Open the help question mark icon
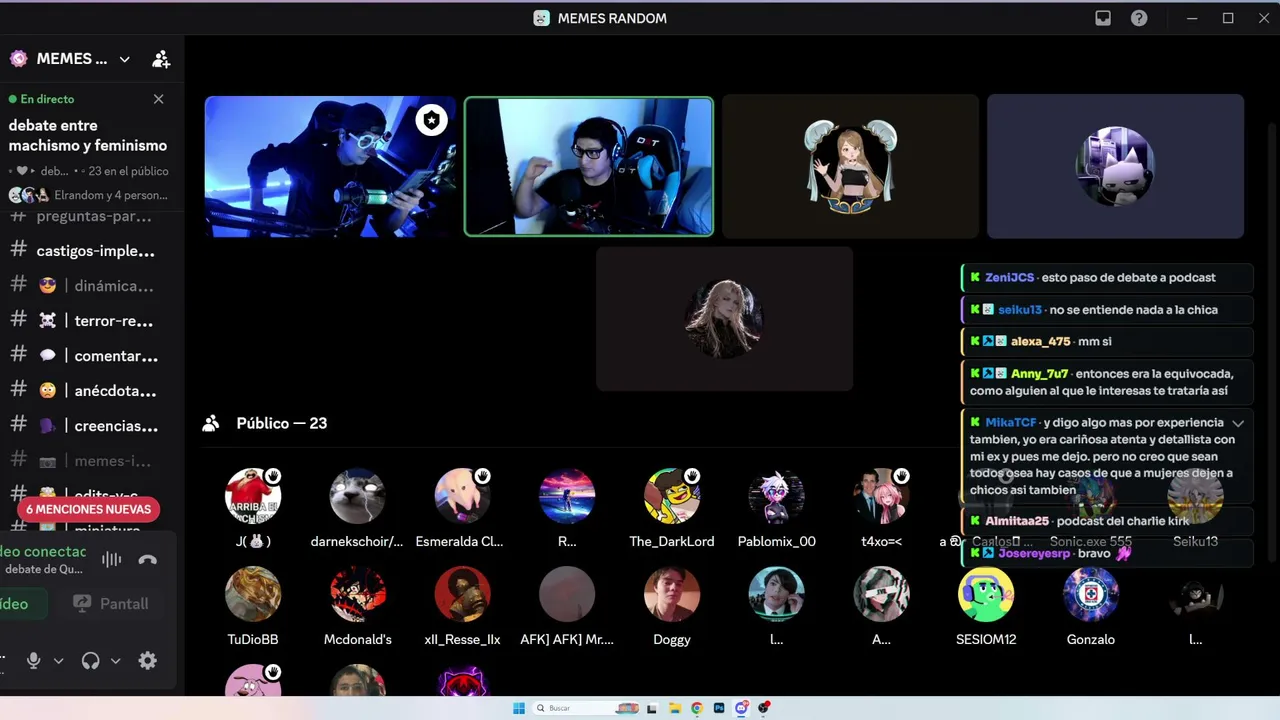The width and height of the screenshot is (1280, 720). click(x=1139, y=18)
